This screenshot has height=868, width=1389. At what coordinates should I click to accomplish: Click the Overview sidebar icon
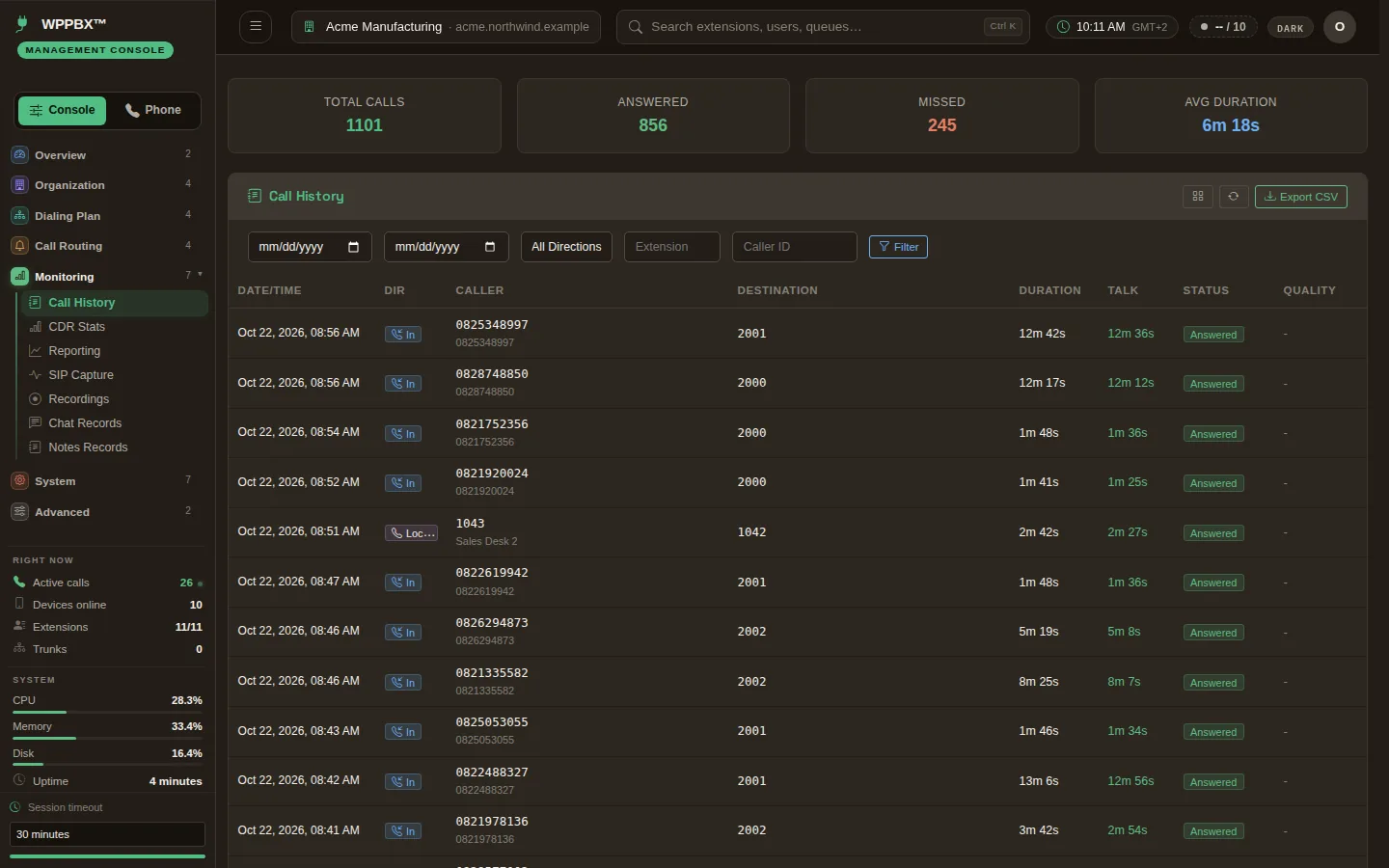(x=19, y=154)
